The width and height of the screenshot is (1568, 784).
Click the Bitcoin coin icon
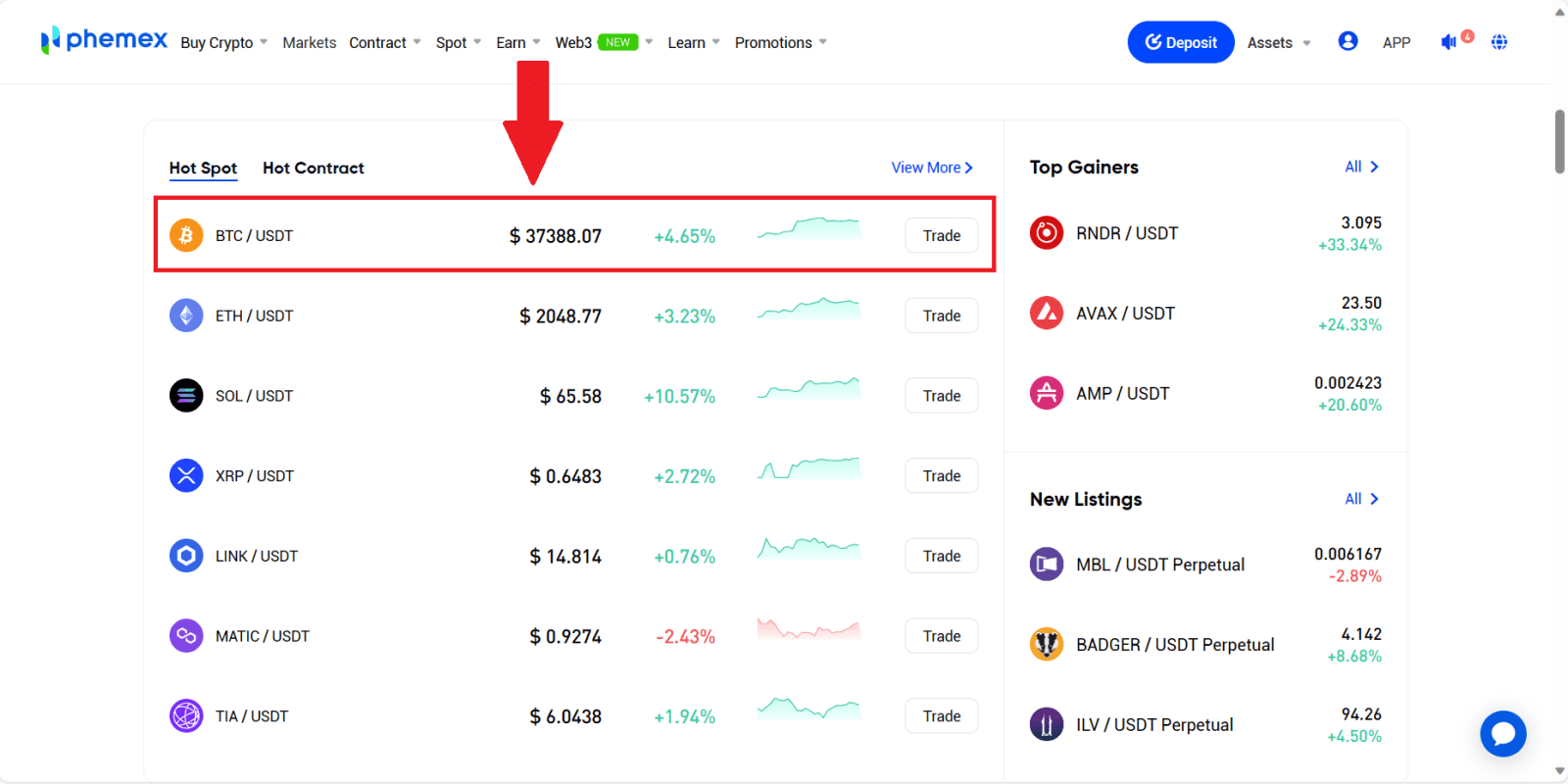tap(186, 235)
